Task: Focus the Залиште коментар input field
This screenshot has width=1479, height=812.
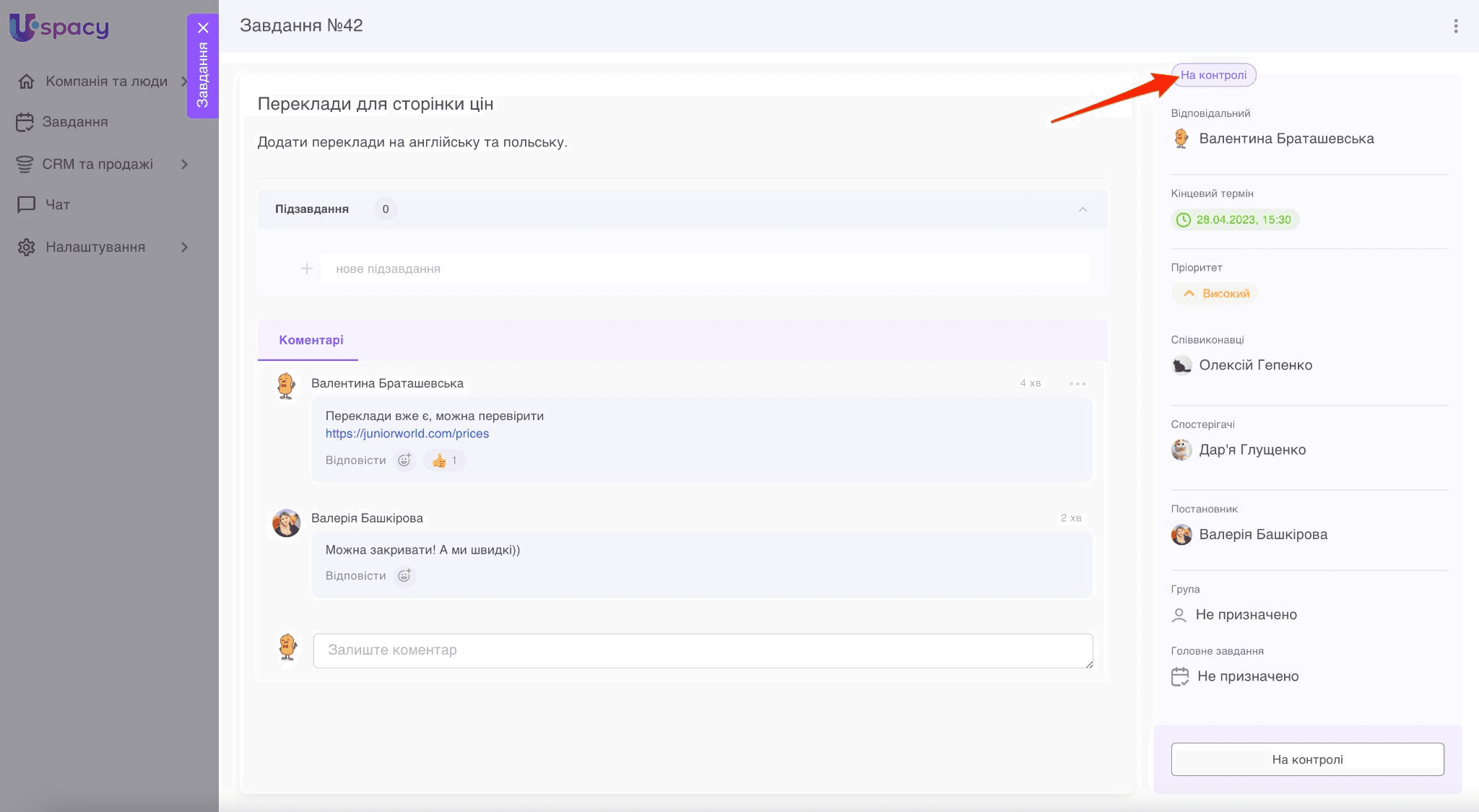Action: click(x=702, y=650)
